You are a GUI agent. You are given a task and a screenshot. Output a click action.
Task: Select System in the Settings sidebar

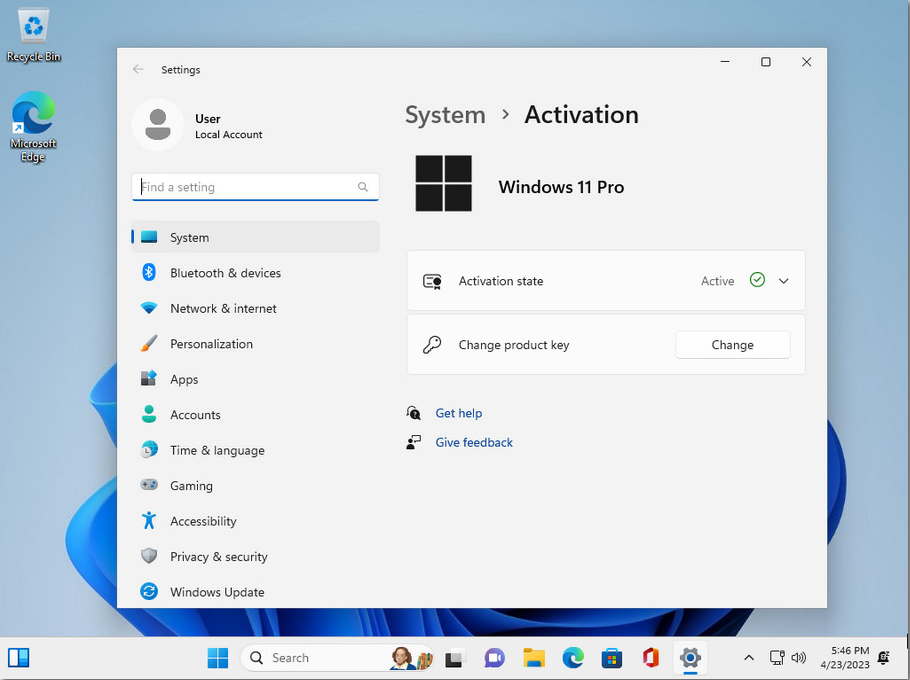pos(255,237)
